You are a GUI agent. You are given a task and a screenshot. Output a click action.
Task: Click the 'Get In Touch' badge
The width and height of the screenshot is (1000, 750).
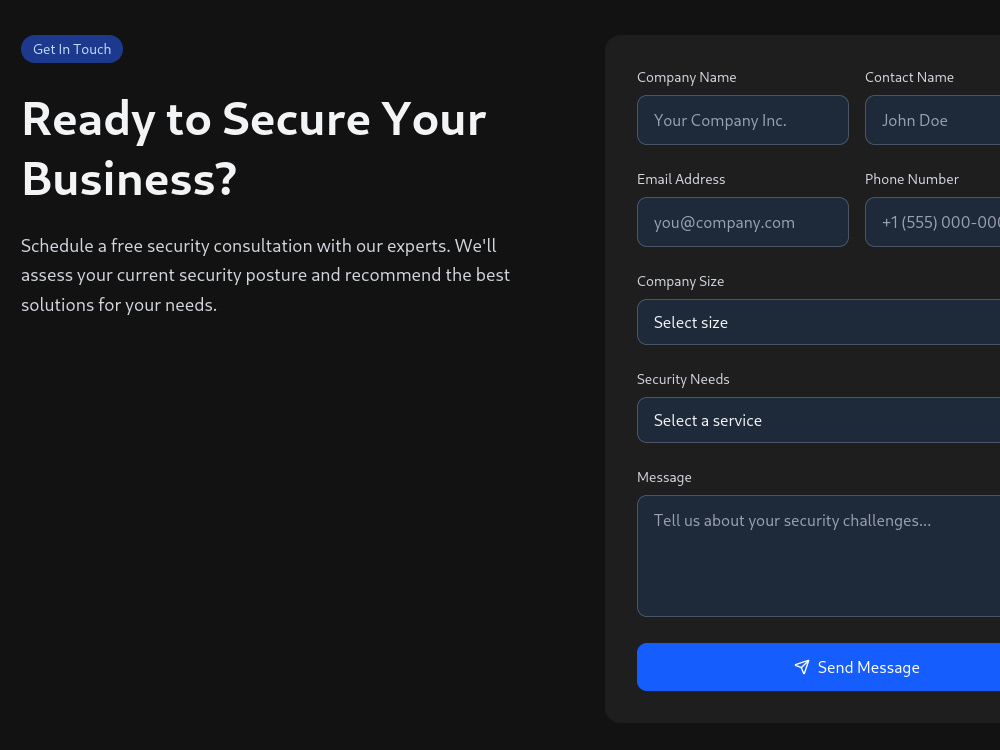click(x=72, y=49)
